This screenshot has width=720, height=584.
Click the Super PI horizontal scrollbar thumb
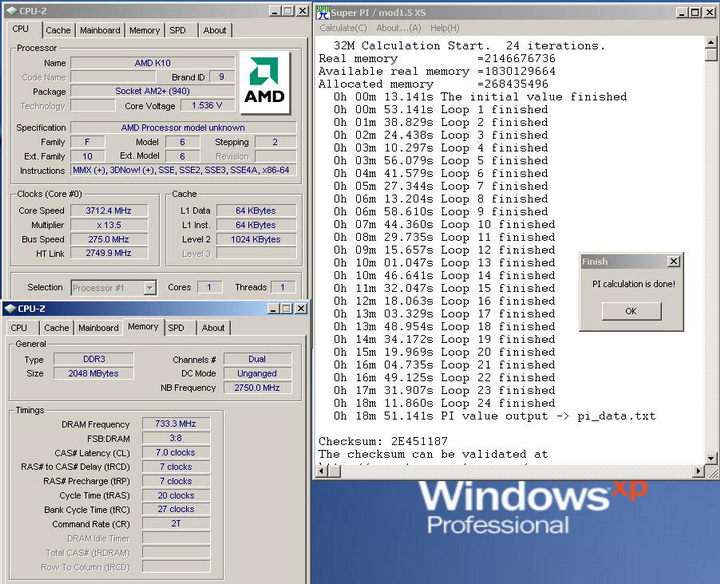(334, 471)
